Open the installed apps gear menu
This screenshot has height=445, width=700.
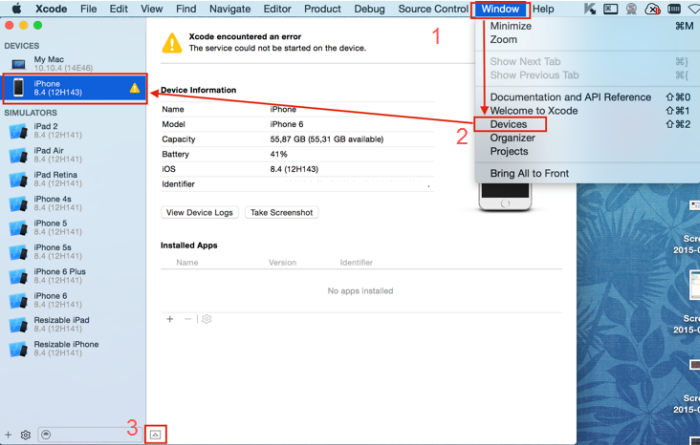pos(206,319)
